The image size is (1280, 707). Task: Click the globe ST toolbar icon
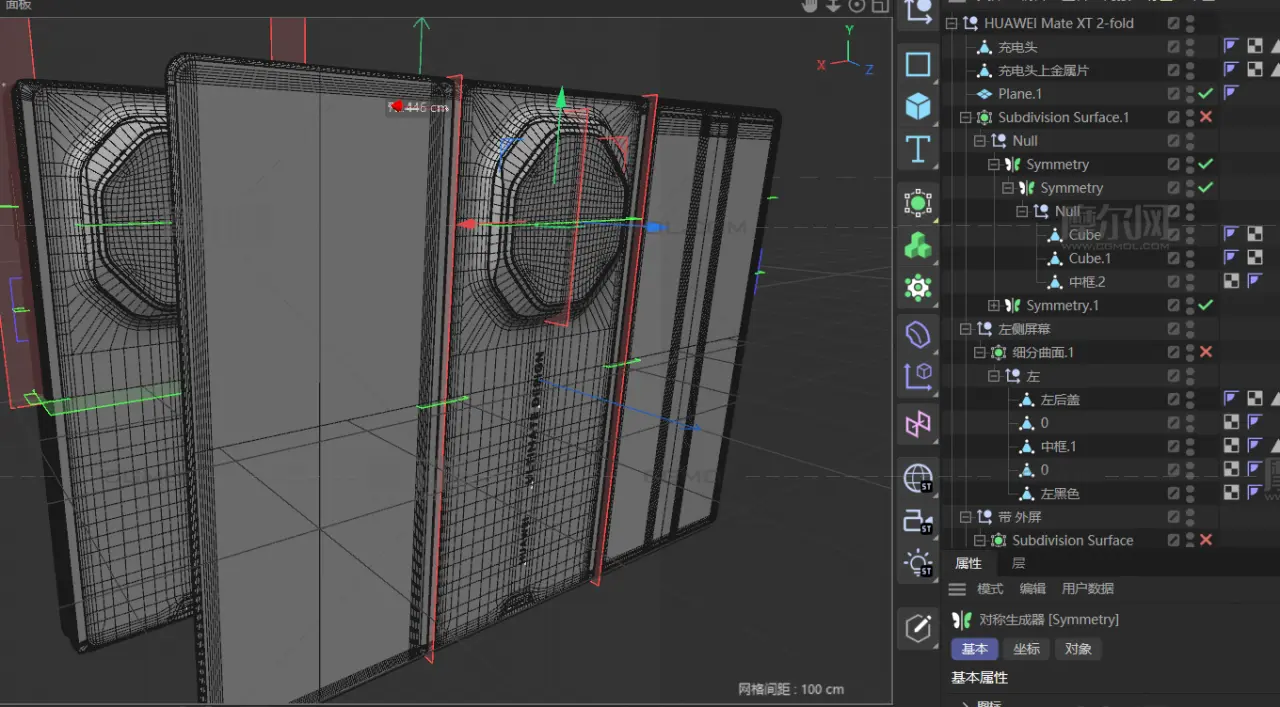(x=918, y=479)
